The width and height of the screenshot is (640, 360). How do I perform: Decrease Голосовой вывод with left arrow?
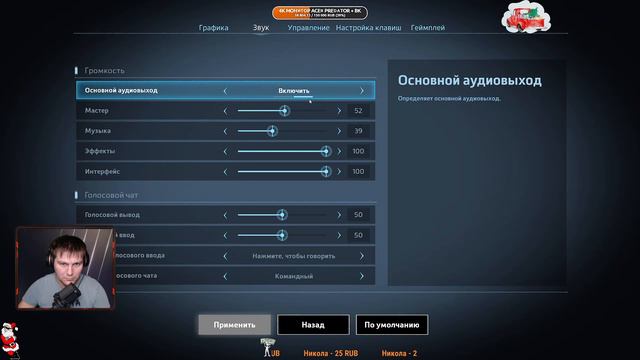[225, 215]
